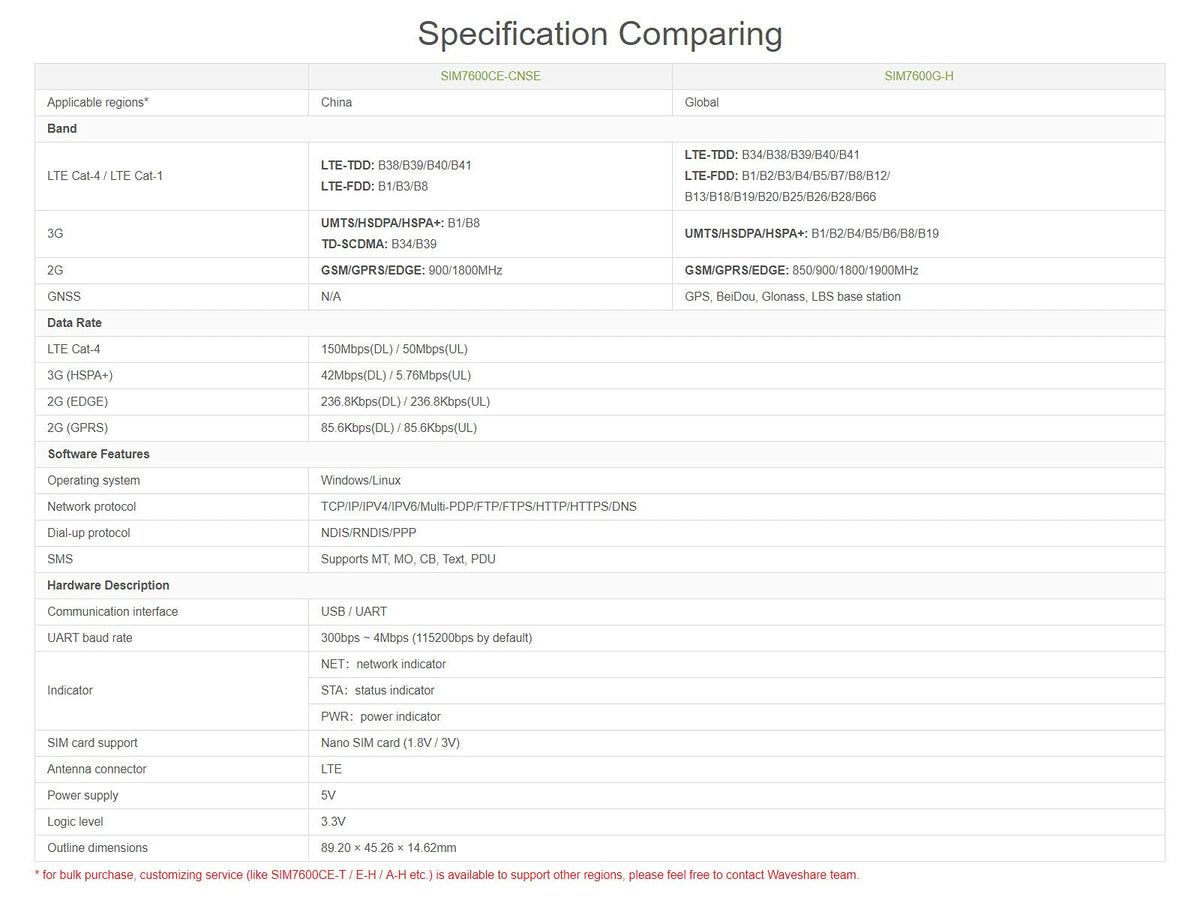Click the SIM7600CE-CNSE column header

coord(490,76)
